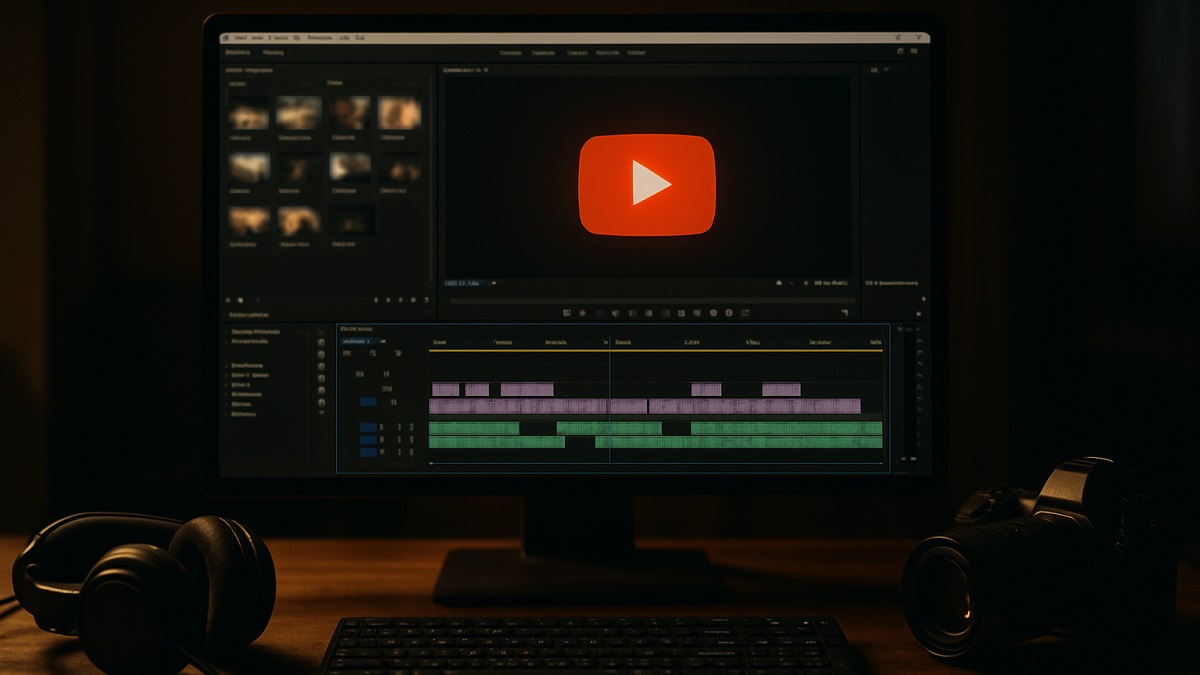The width and height of the screenshot is (1200, 675).
Task: Select the long second green clip on the lower audio track
Action: [739, 442]
